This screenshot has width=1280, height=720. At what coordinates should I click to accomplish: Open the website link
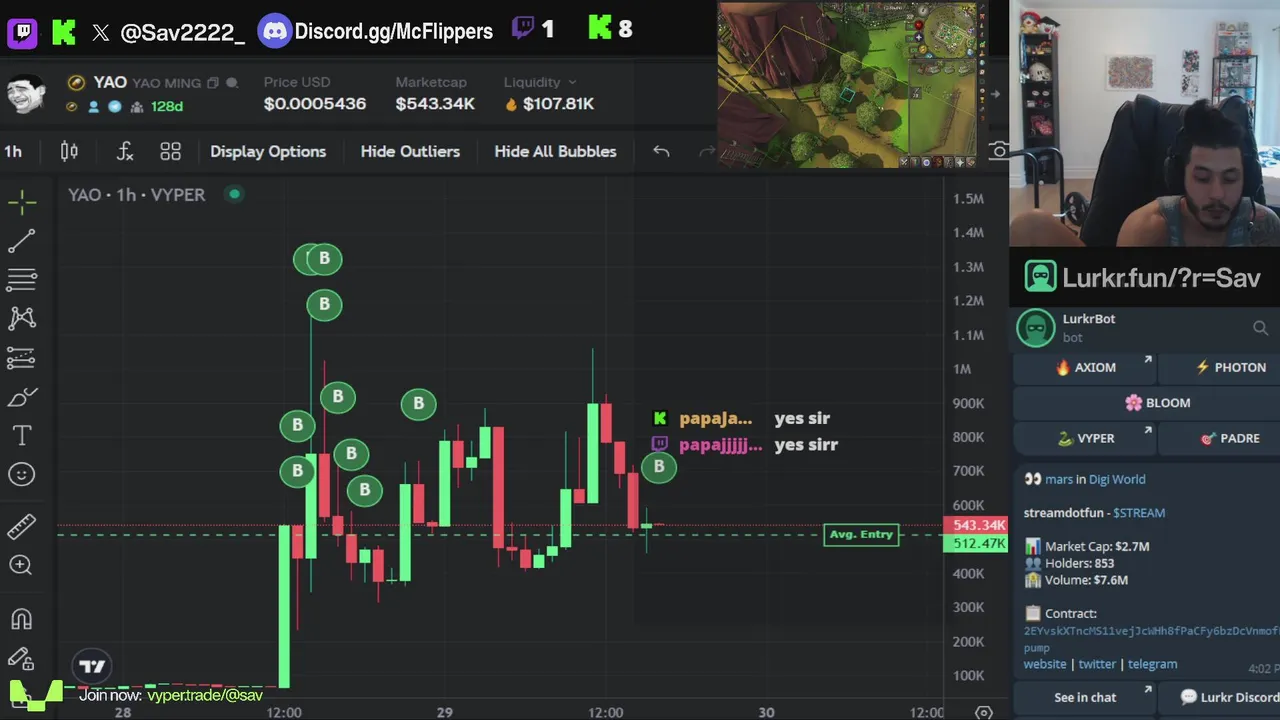point(1045,664)
